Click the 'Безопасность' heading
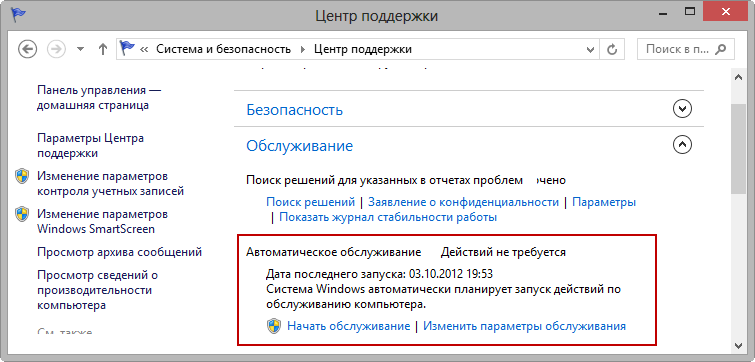This screenshot has height=362, width=755. pos(295,110)
